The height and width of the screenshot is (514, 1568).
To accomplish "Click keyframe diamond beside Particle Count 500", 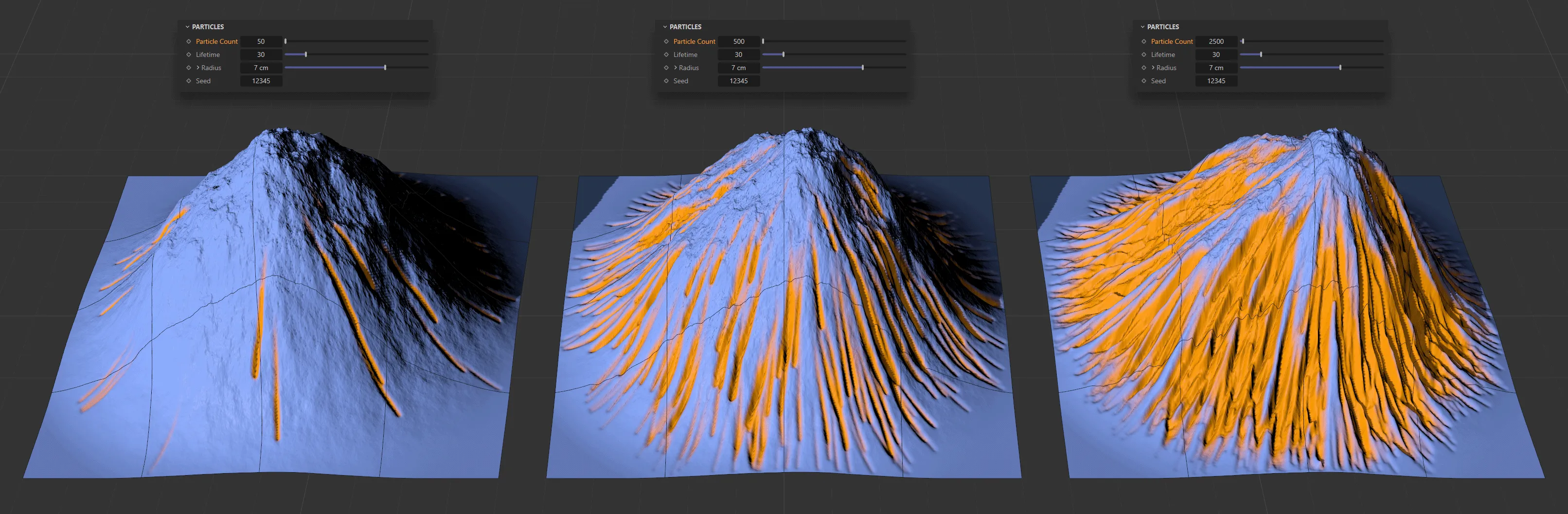I will click(666, 41).
